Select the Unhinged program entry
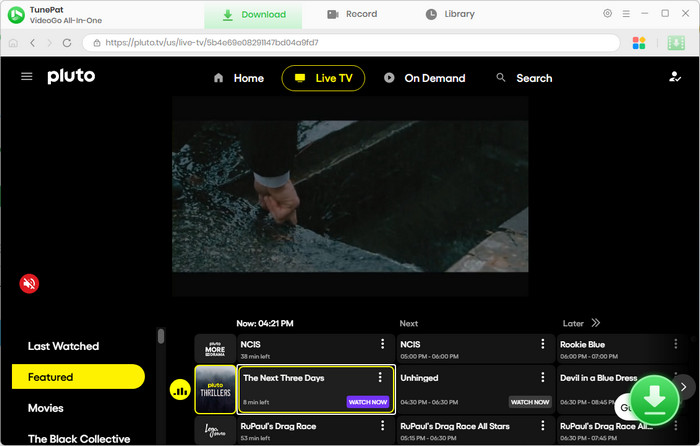700x446 pixels. tap(476, 390)
